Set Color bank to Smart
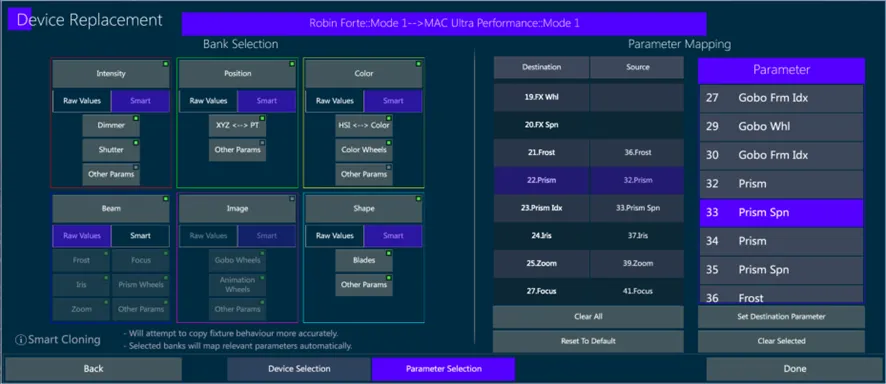886x384 pixels. tap(393, 101)
